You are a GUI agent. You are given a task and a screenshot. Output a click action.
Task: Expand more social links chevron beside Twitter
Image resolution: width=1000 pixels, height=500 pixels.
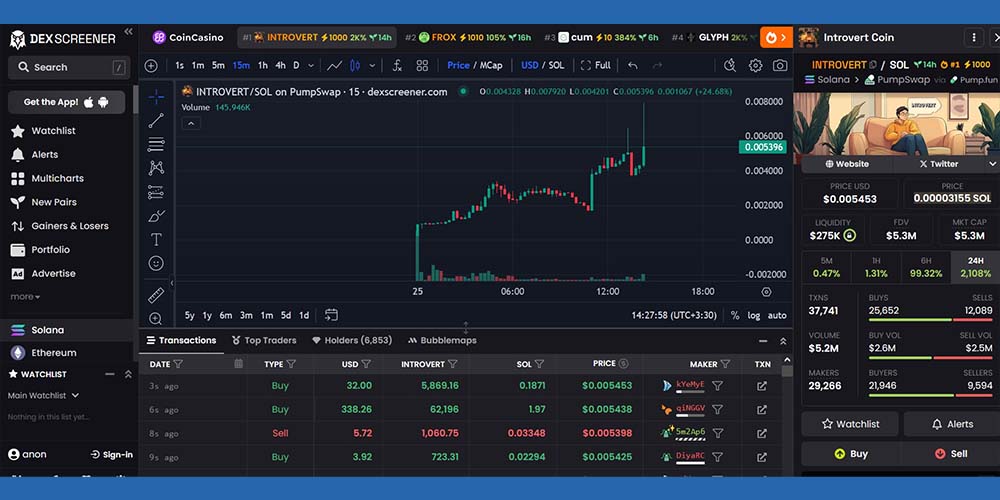coord(992,164)
